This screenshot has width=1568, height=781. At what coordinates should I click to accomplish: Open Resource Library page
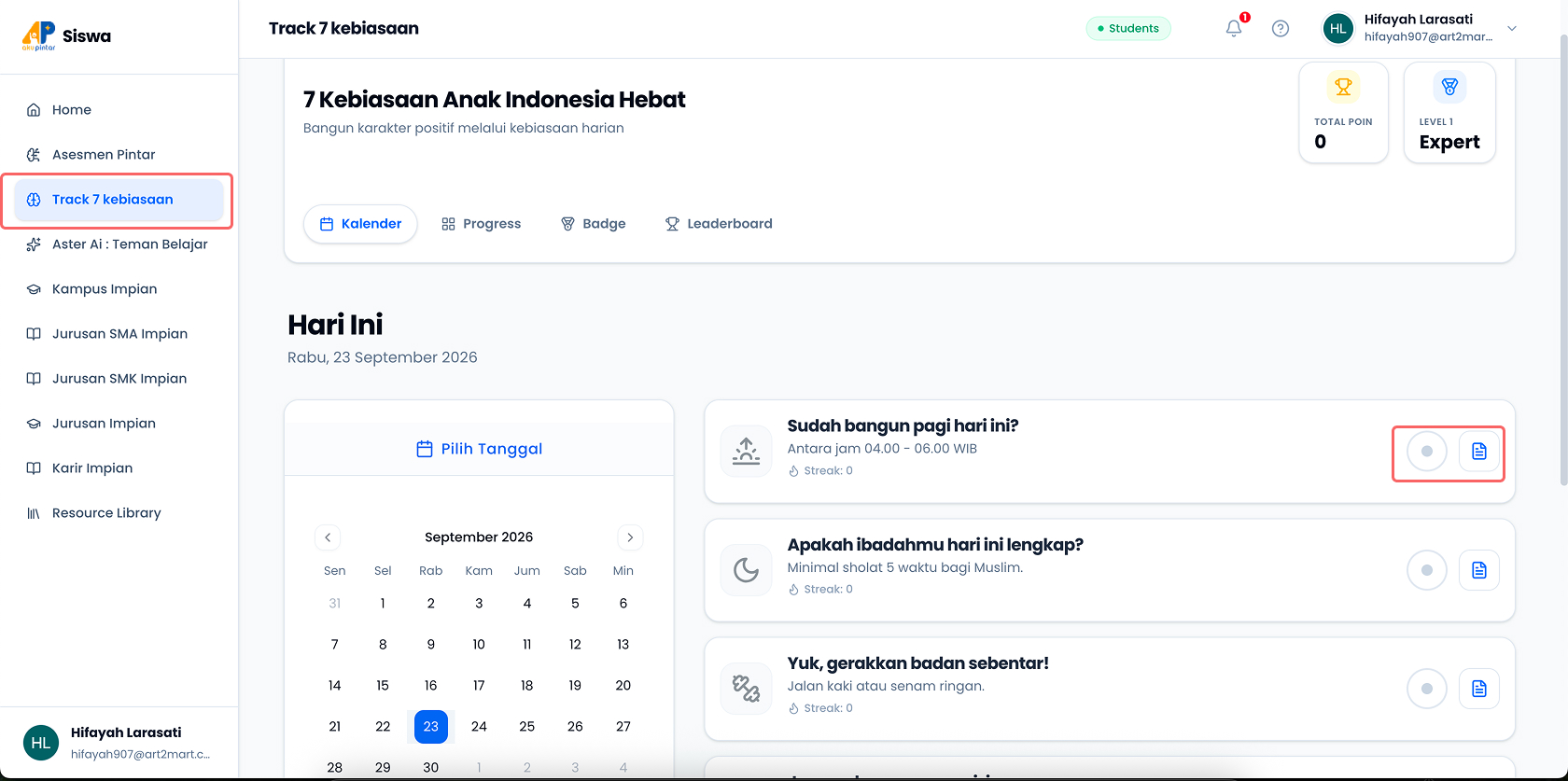click(119, 513)
